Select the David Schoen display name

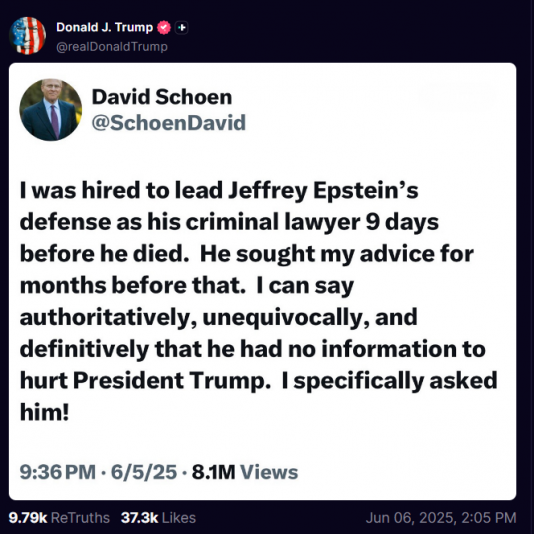[x=162, y=97]
